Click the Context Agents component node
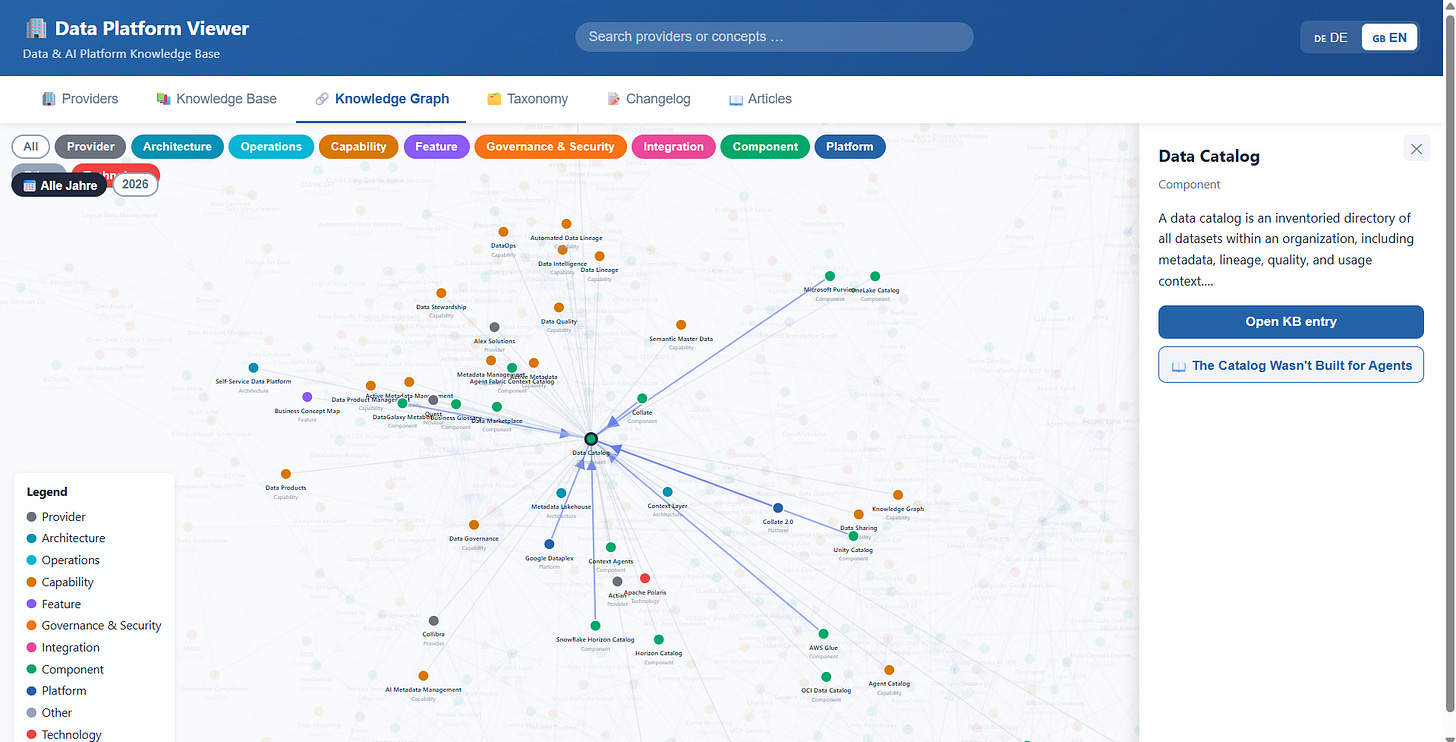The height and width of the screenshot is (742, 1456). click(x=610, y=548)
